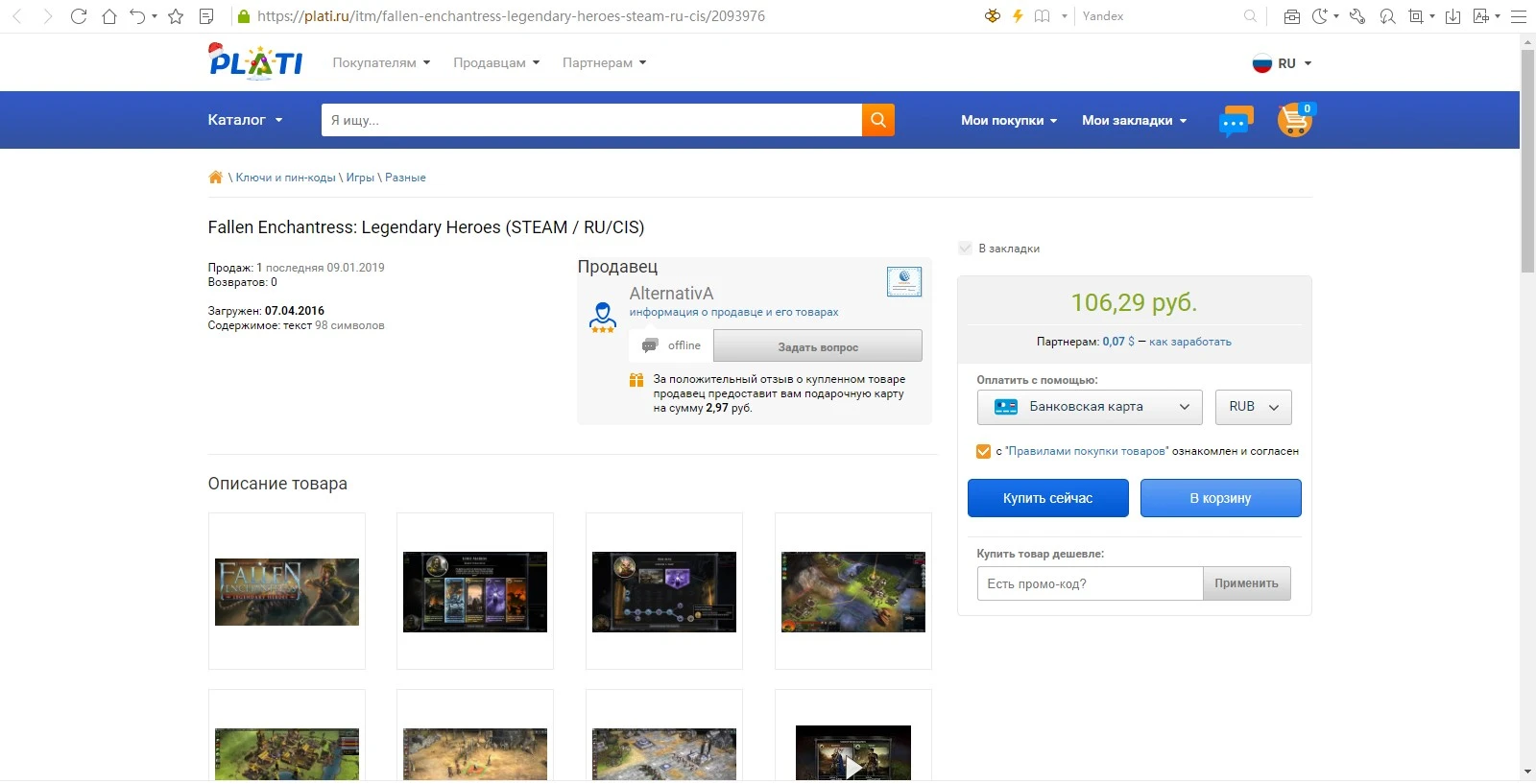Click the orange search button
Screen dimensions: 1536x784
pos(878,120)
